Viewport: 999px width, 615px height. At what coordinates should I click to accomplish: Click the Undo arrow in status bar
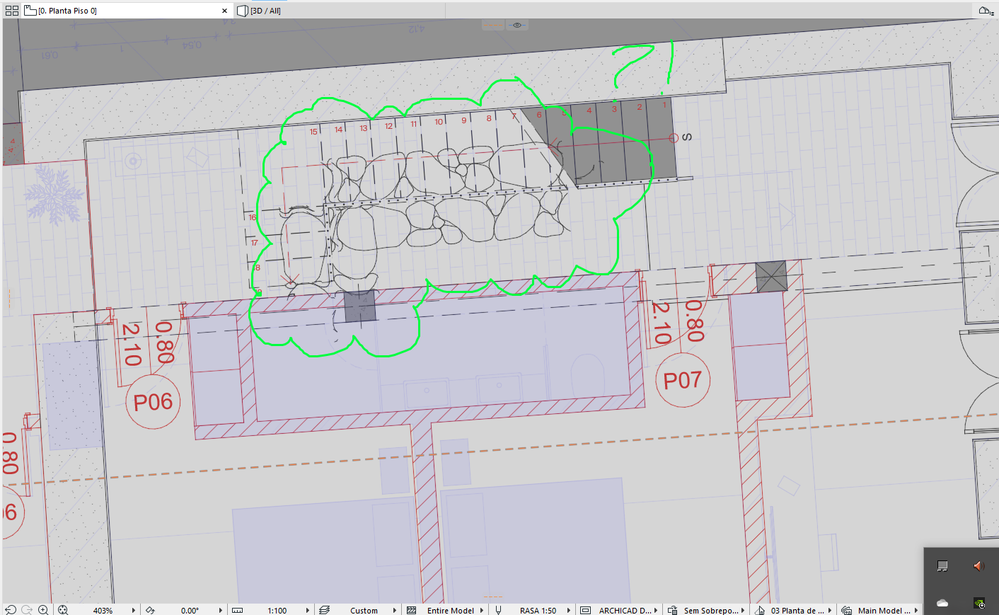[x=10, y=610]
